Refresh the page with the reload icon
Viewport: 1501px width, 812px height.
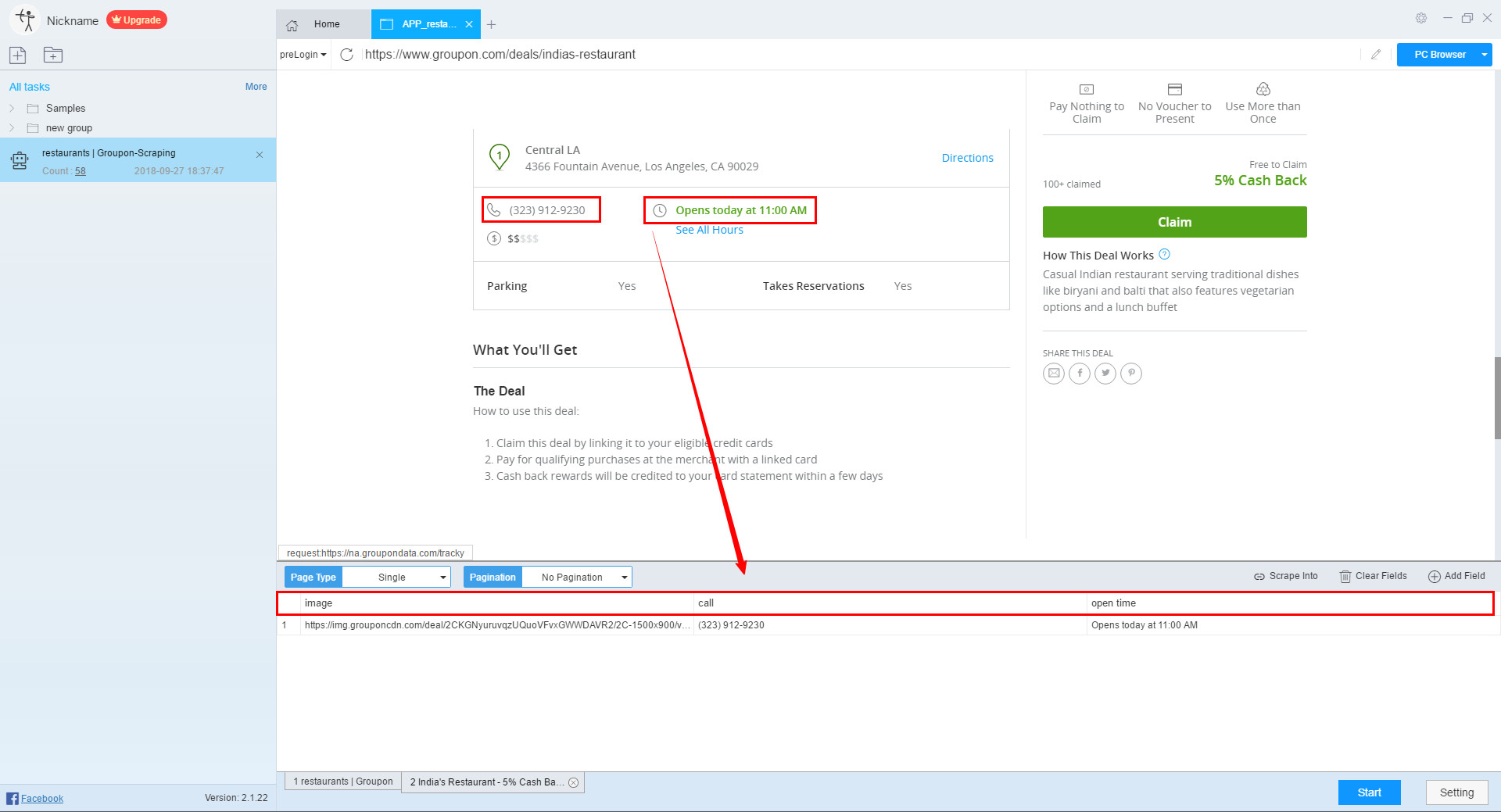pyautogui.click(x=346, y=55)
